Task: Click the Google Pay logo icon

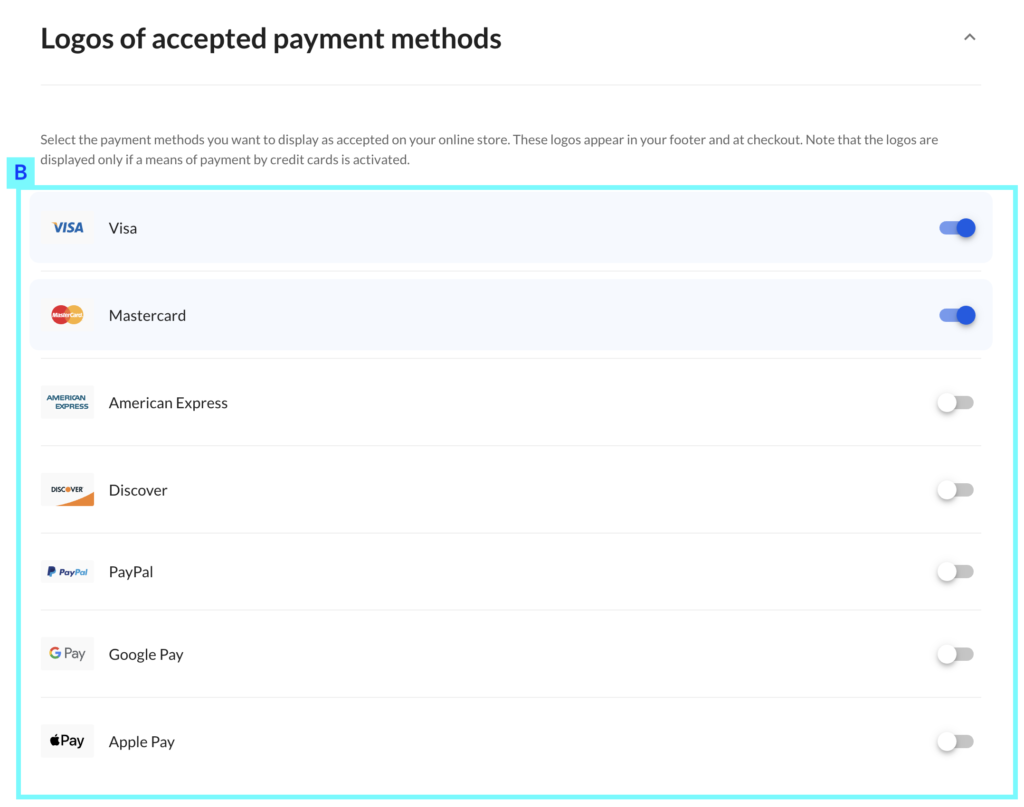Action: (x=67, y=654)
